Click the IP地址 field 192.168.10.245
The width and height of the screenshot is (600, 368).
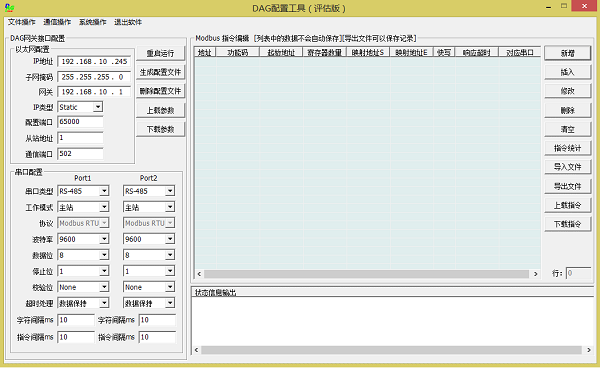(x=94, y=62)
